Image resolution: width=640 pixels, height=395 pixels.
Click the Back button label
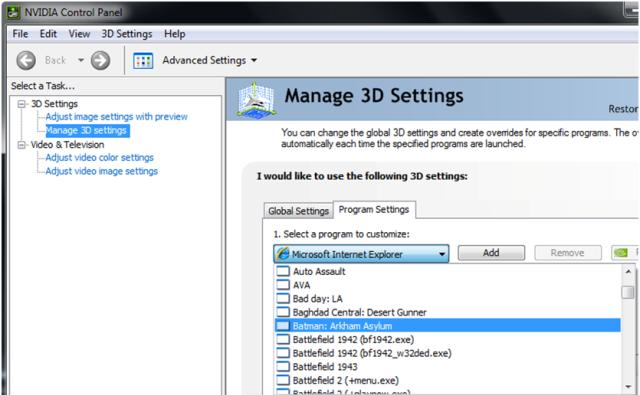56,60
